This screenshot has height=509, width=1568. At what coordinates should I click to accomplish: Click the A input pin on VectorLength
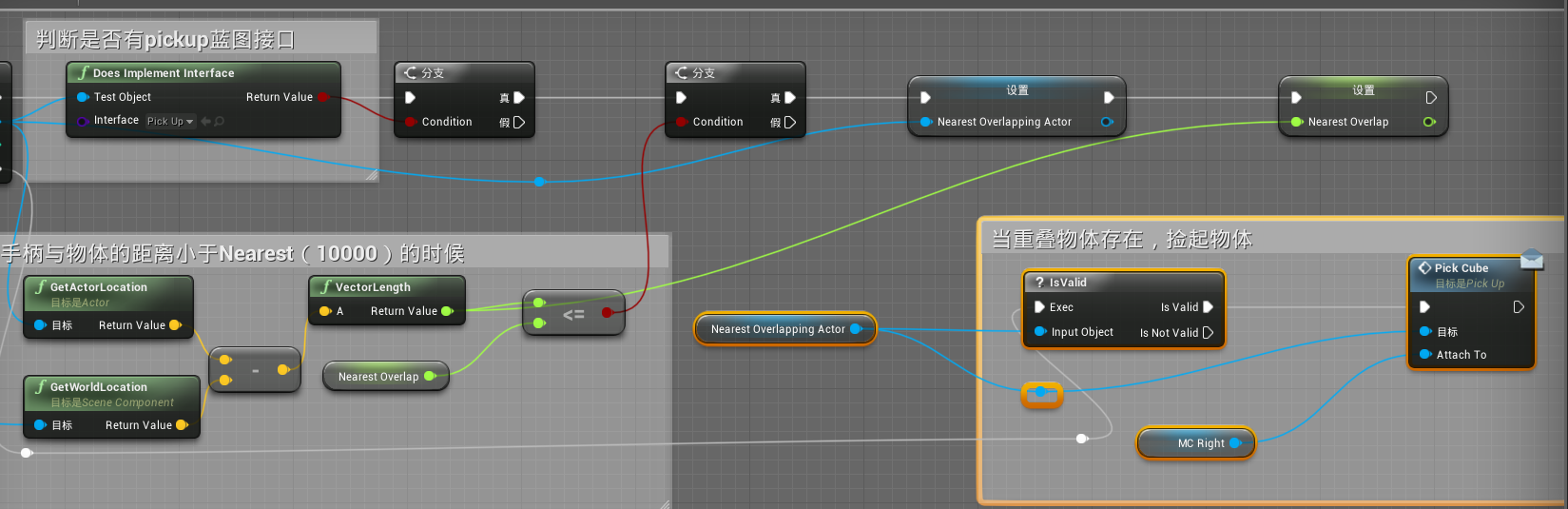tap(325, 311)
